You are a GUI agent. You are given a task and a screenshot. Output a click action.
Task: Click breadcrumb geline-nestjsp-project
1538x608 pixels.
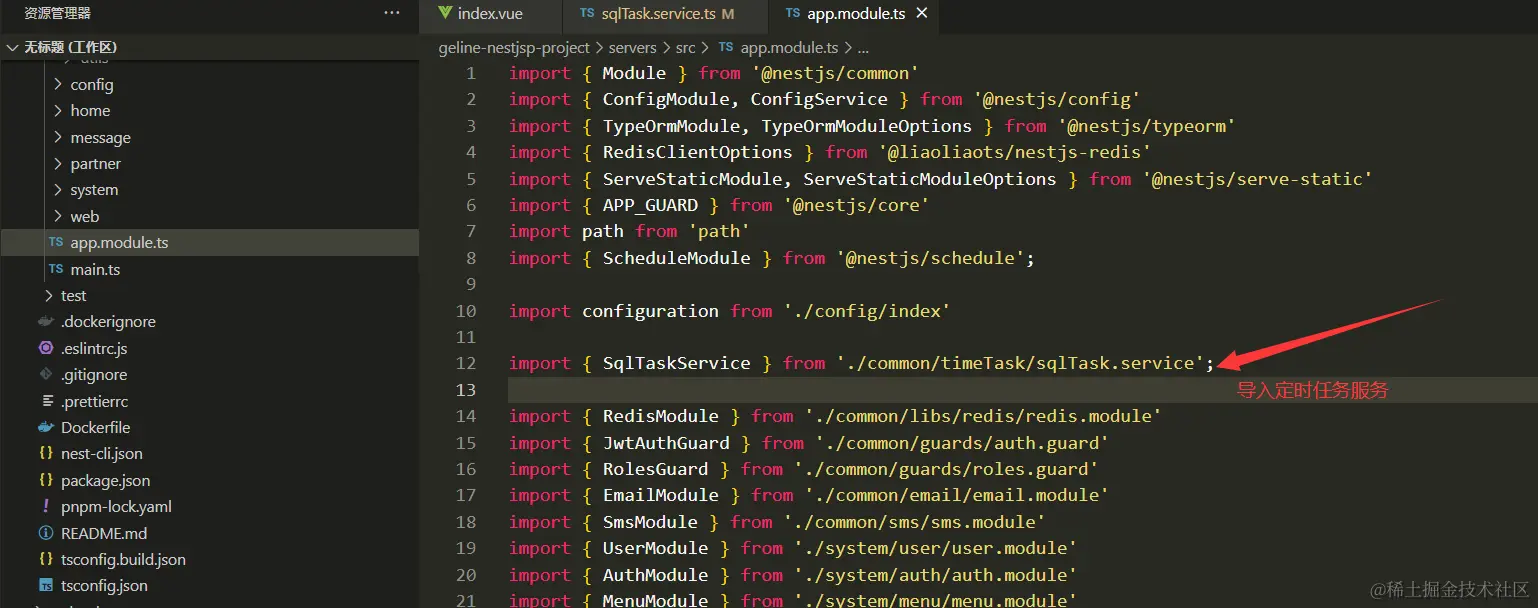514,47
